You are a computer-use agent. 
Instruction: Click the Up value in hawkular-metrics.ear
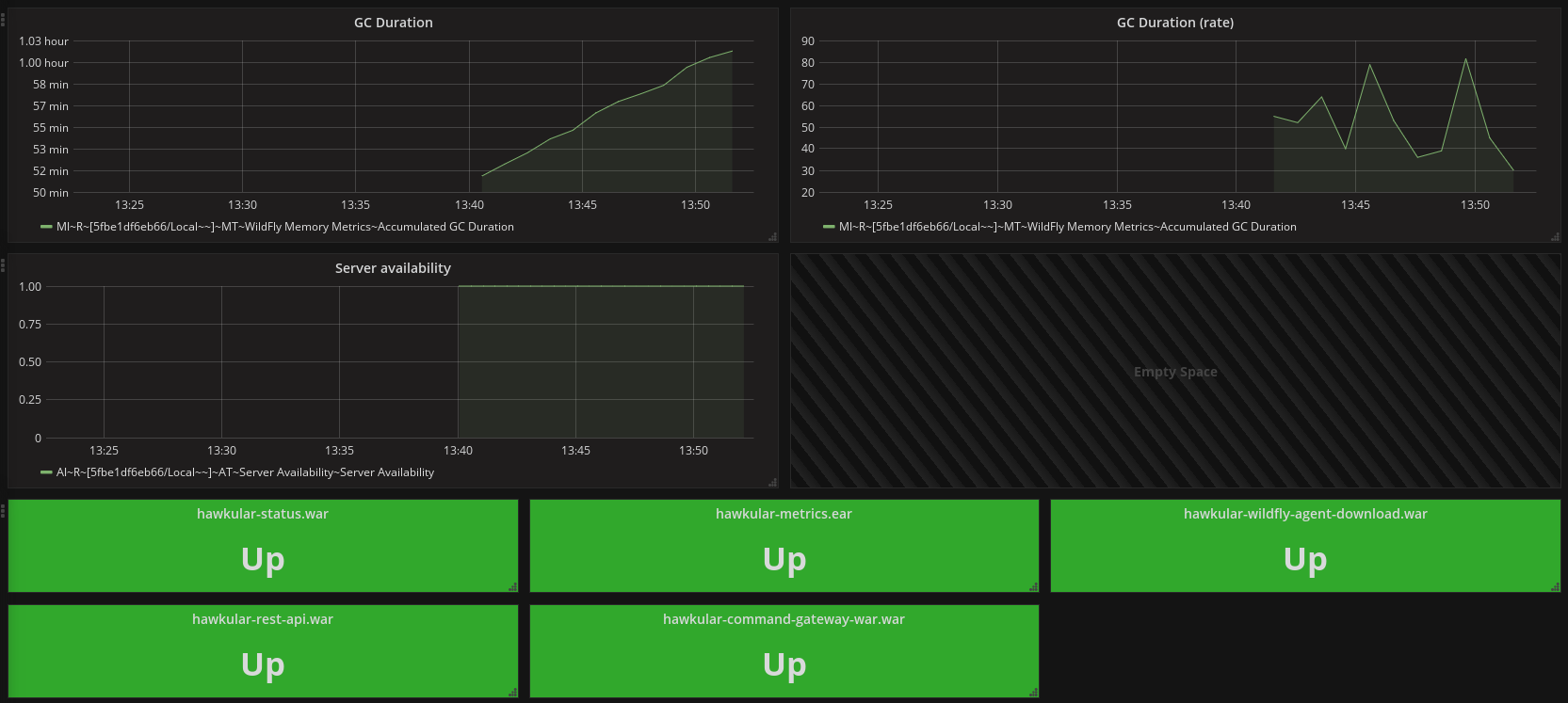784,560
